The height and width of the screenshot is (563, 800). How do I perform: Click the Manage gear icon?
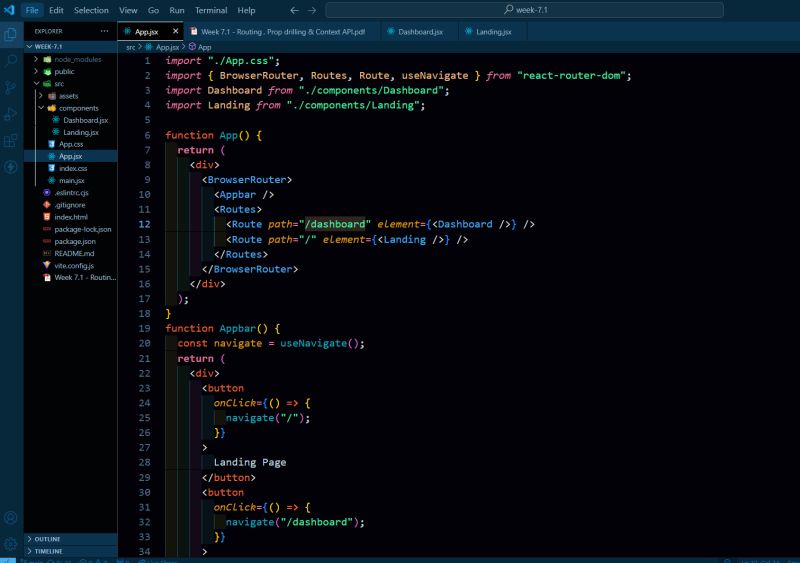pos(11,544)
